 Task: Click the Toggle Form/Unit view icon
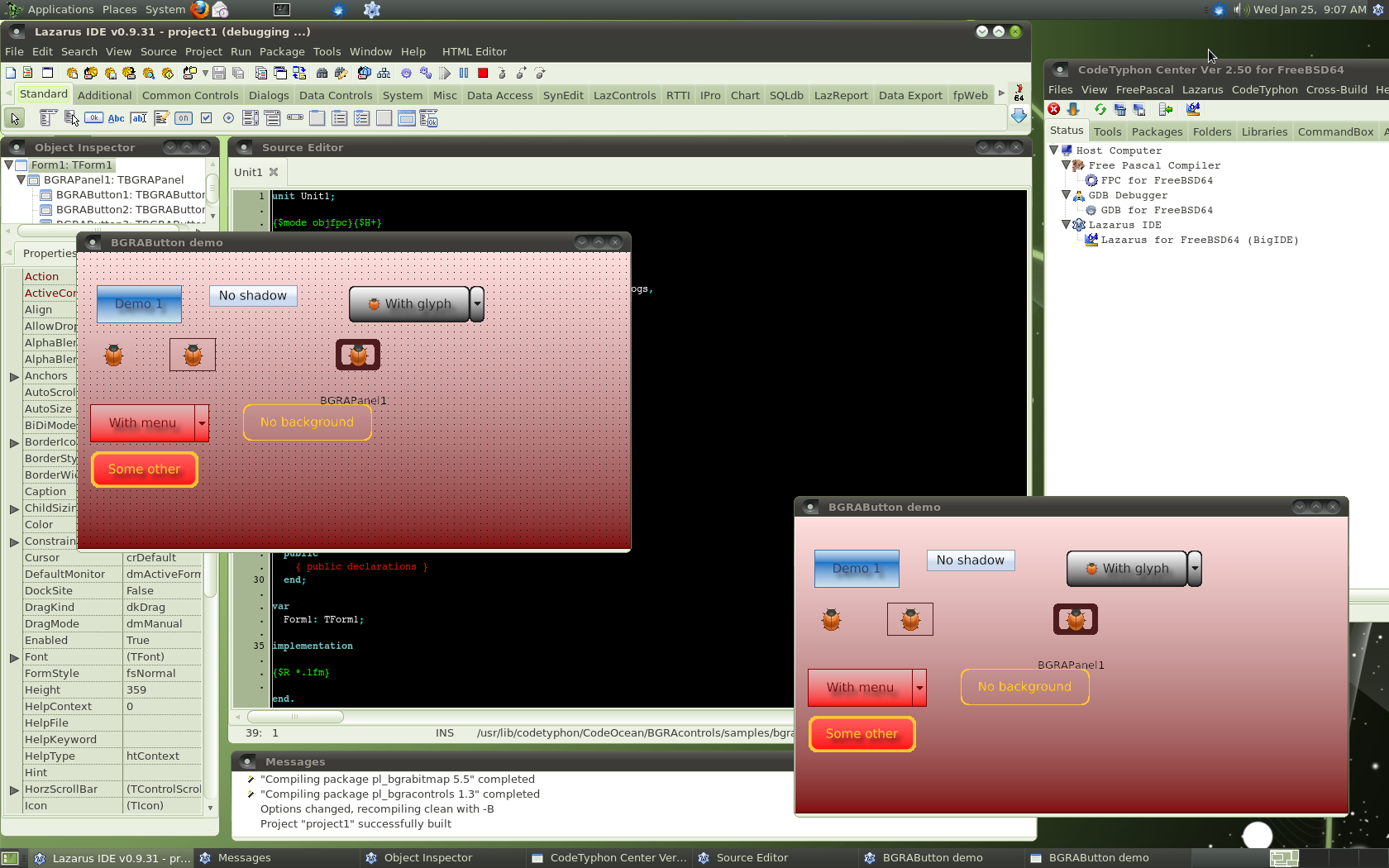pyautogui.click(x=299, y=73)
